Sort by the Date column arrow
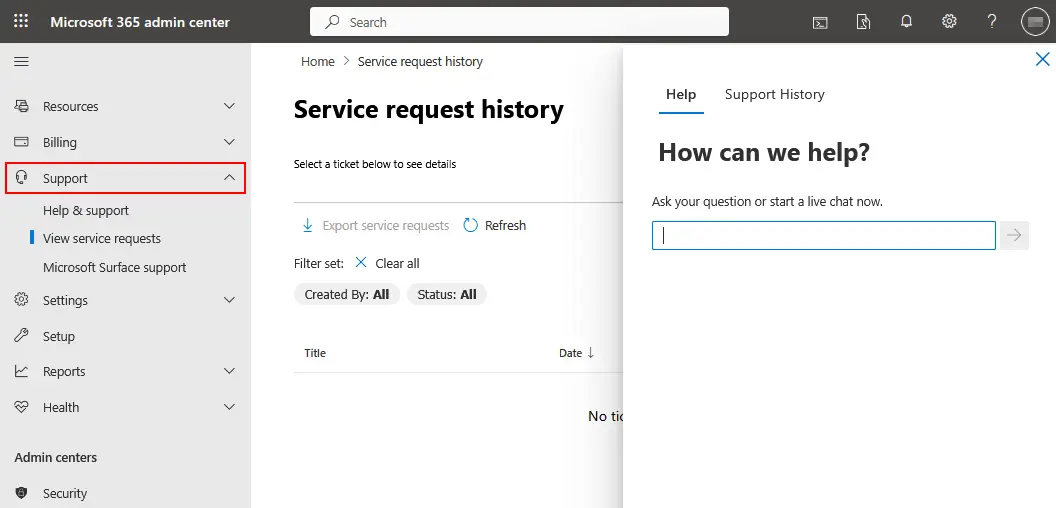 coord(591,352)
